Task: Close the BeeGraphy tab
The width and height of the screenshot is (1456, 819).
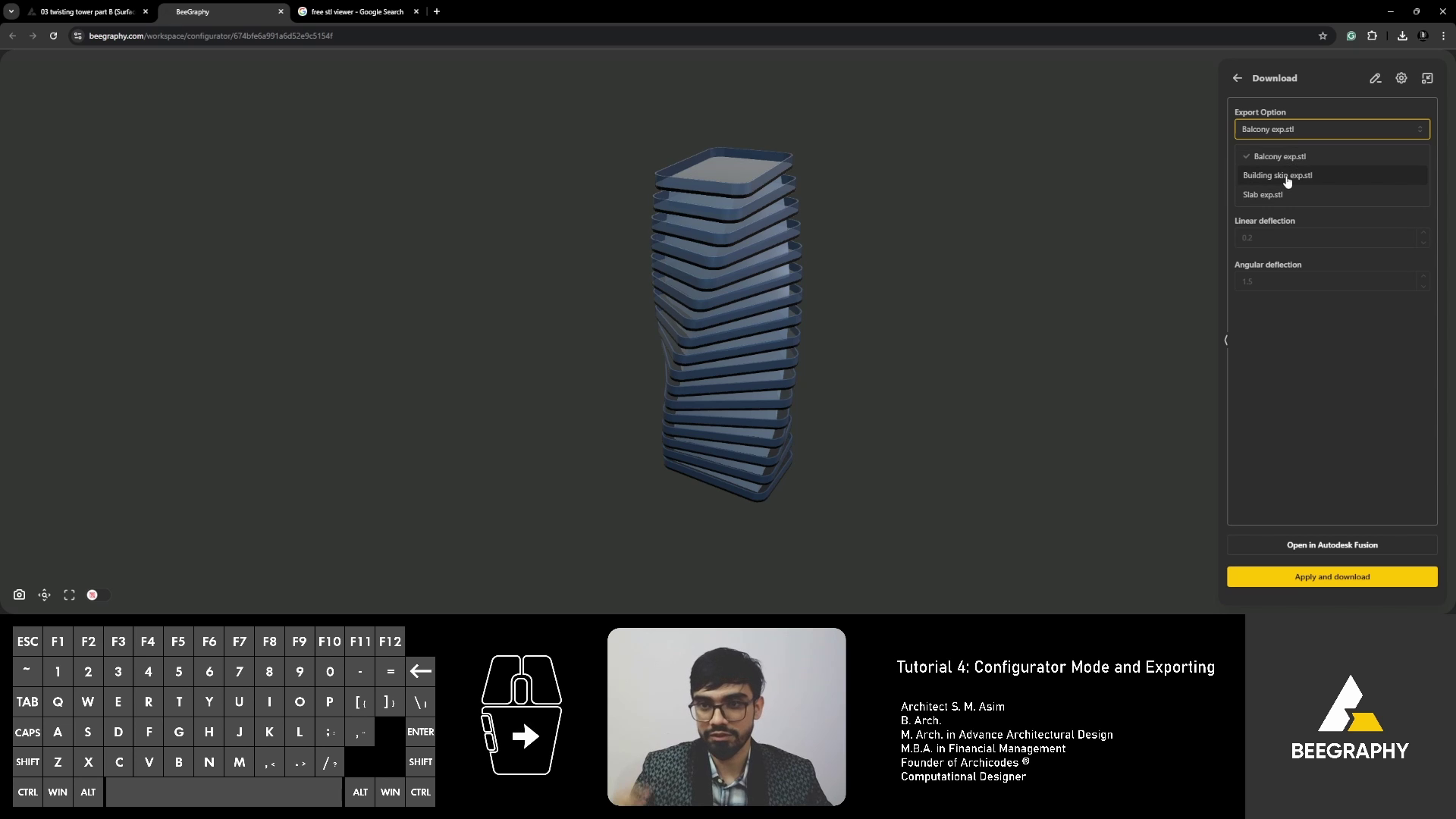Action: (281, 12)
